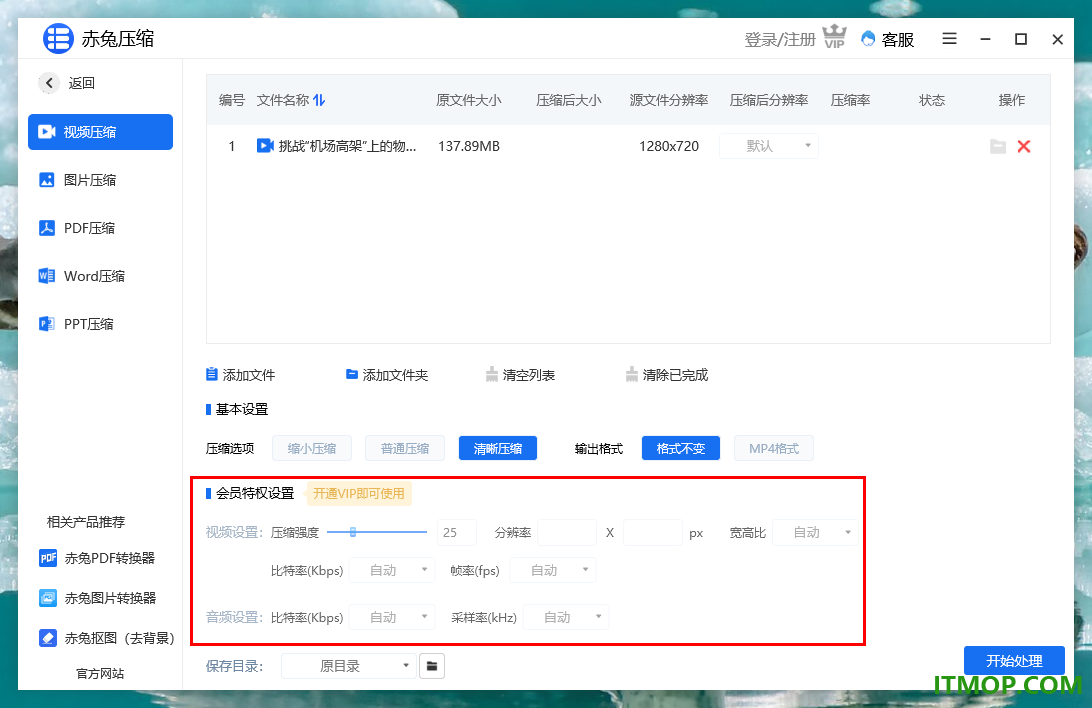This screenshot has height=708, width=1092.
Task: Open 赤兔抠图（去背景） product
Action: coord(107,638)
